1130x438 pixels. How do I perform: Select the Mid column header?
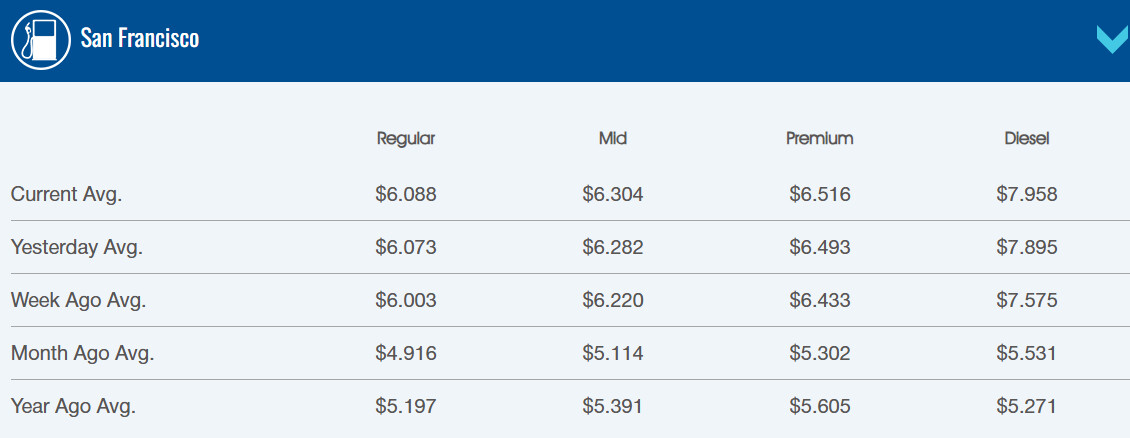tap(613, 139)
